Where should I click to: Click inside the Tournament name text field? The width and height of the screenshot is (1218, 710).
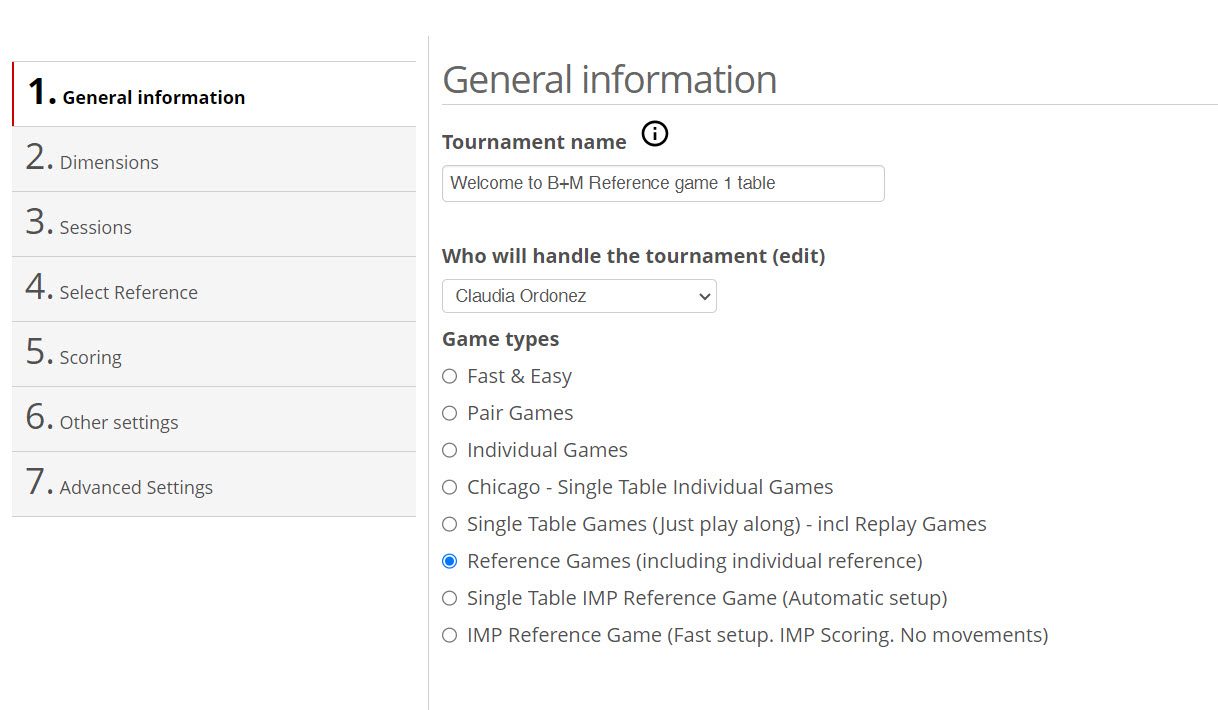(663, 183)
